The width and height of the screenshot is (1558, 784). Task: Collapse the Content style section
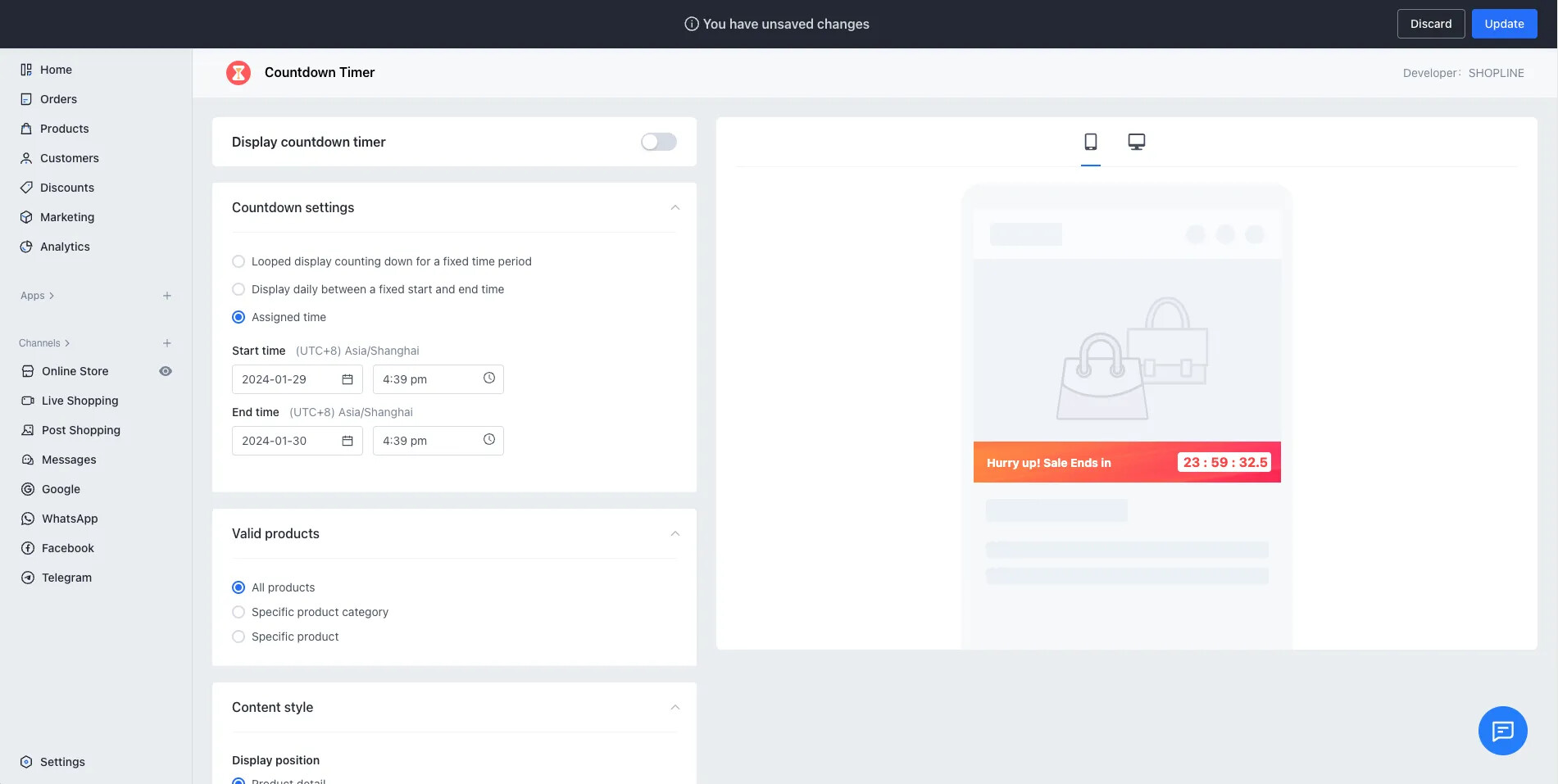click(x=675, y=708)
